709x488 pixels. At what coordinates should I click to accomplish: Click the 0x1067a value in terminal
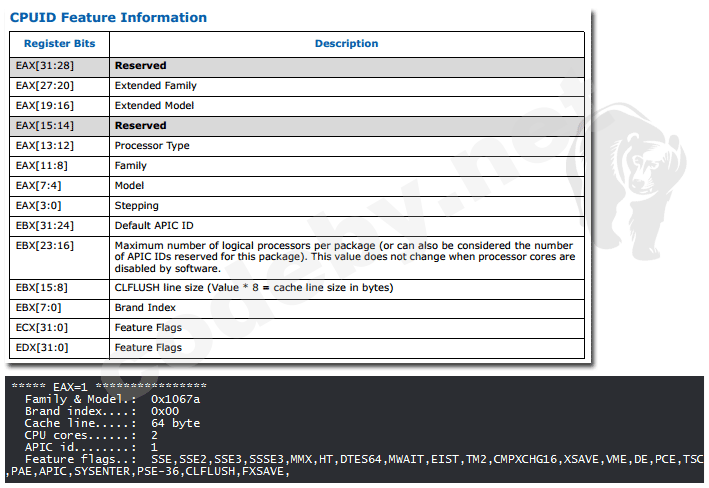click(x=176, y=398)
